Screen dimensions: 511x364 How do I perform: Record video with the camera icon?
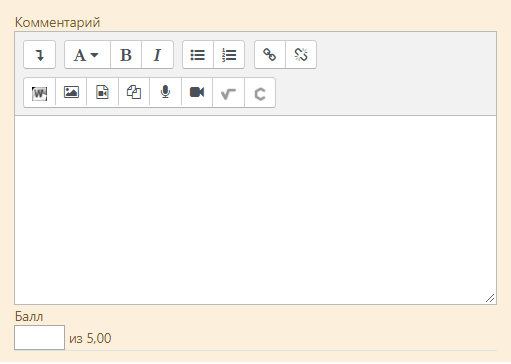tap(197, 93)
